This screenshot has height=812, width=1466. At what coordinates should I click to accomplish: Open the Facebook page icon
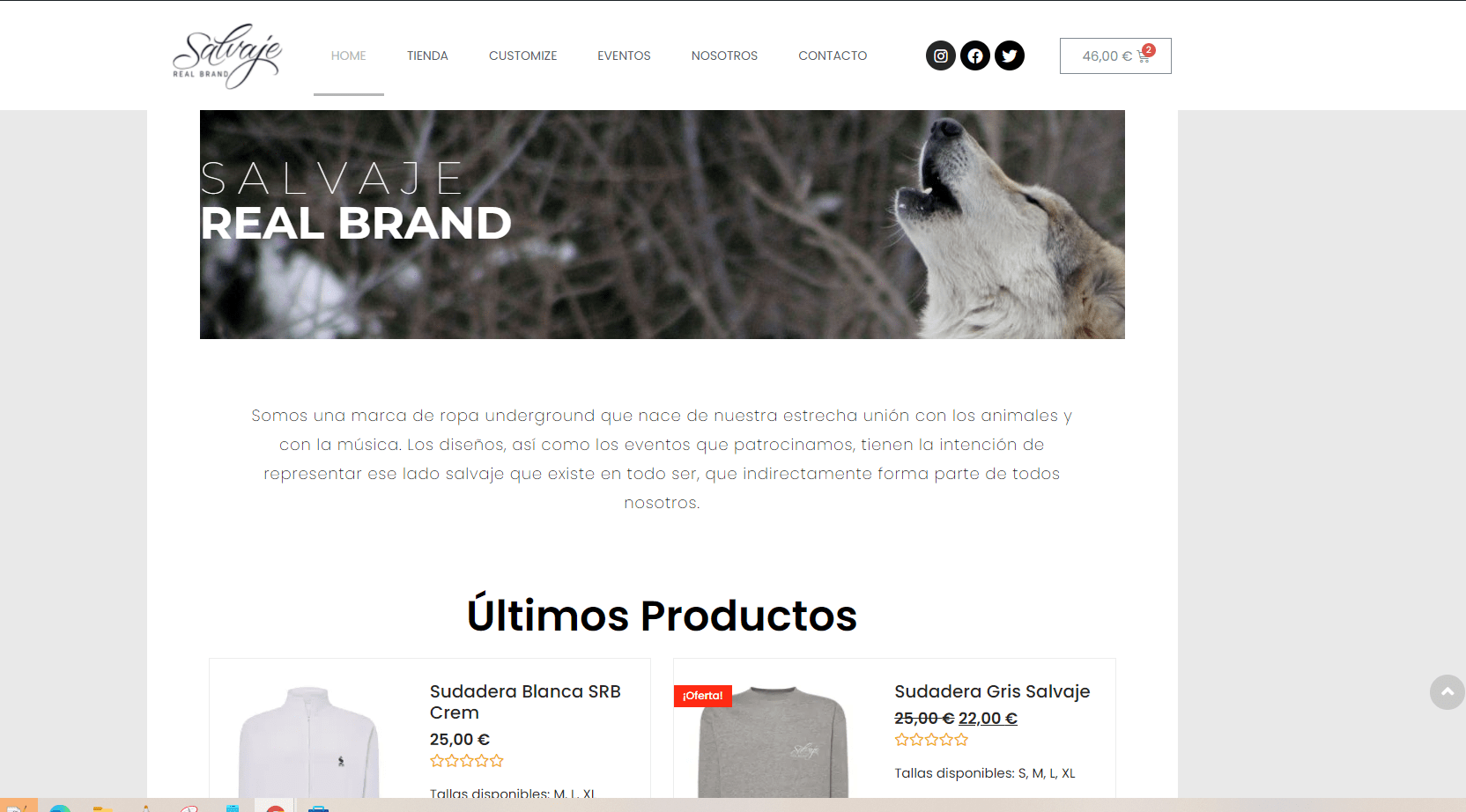click(975, 55)
